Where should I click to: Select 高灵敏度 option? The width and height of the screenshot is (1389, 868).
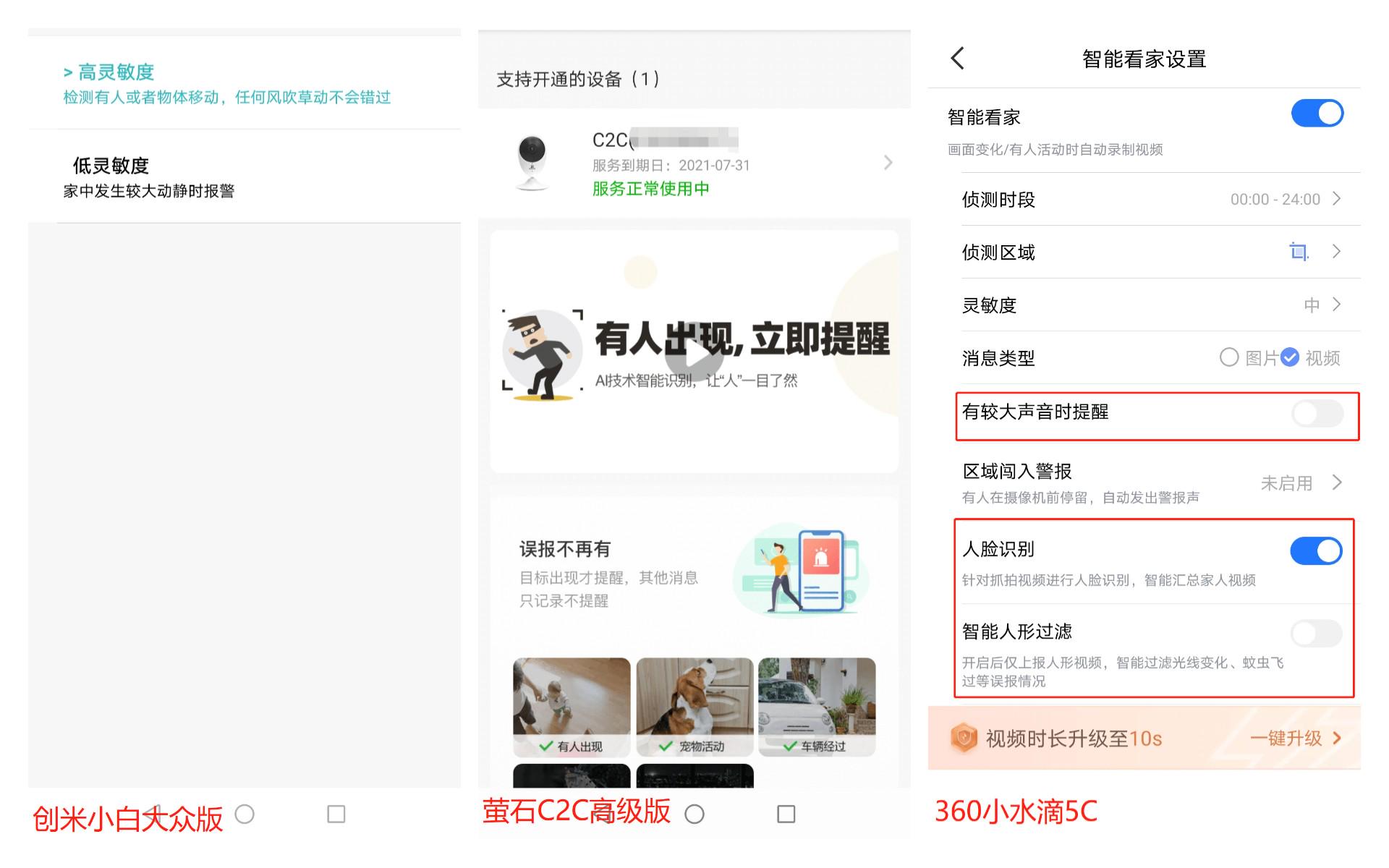point(245,83)
